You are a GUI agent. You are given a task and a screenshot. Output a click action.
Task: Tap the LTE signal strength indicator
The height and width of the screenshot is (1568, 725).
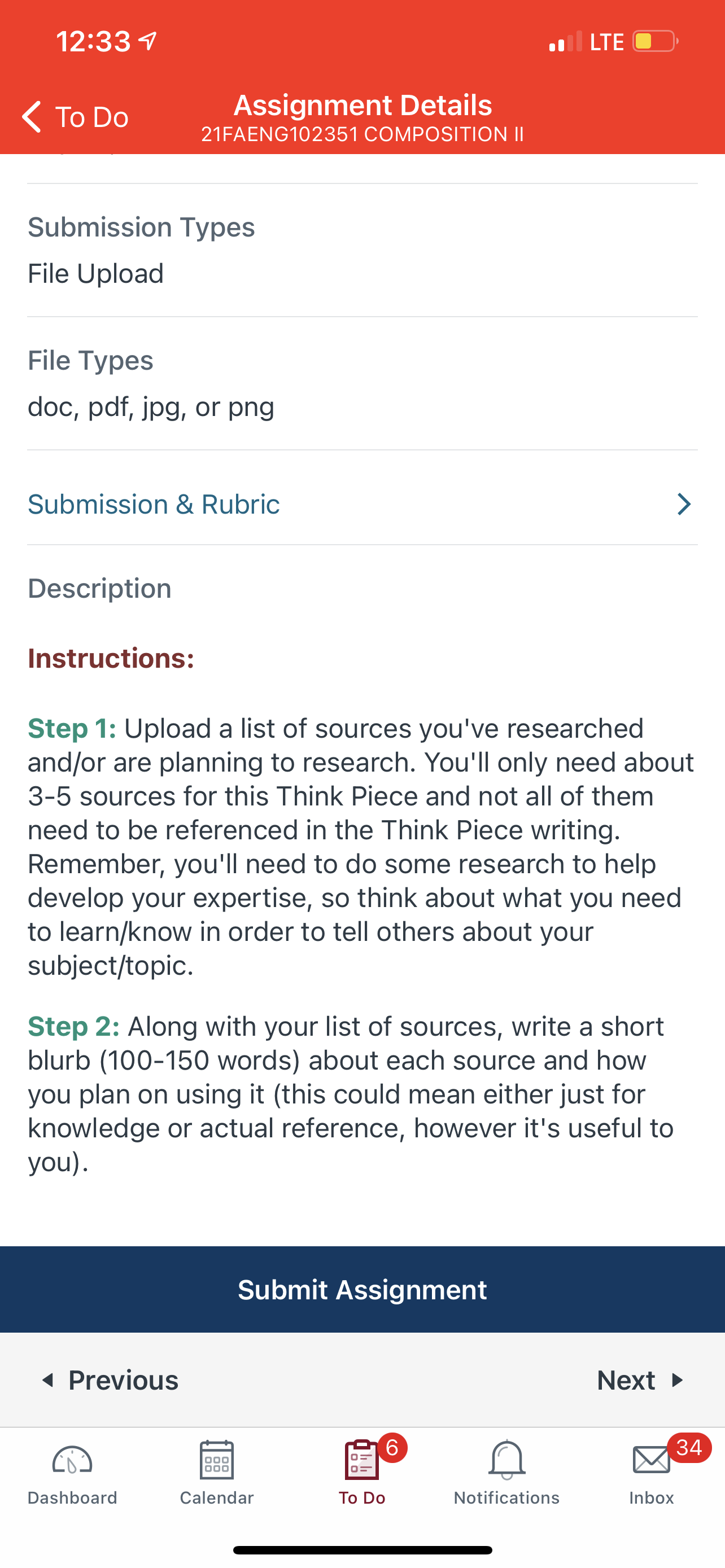click(x=566, y=41)
